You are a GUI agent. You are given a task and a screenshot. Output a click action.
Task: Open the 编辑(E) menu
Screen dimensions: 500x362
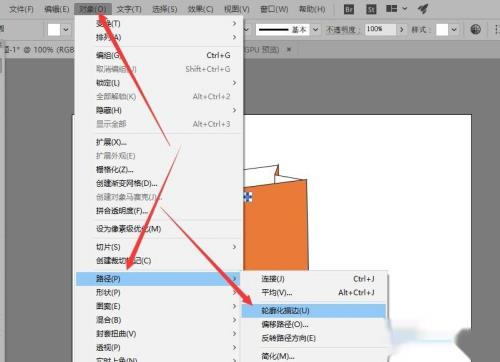(57, 9)
